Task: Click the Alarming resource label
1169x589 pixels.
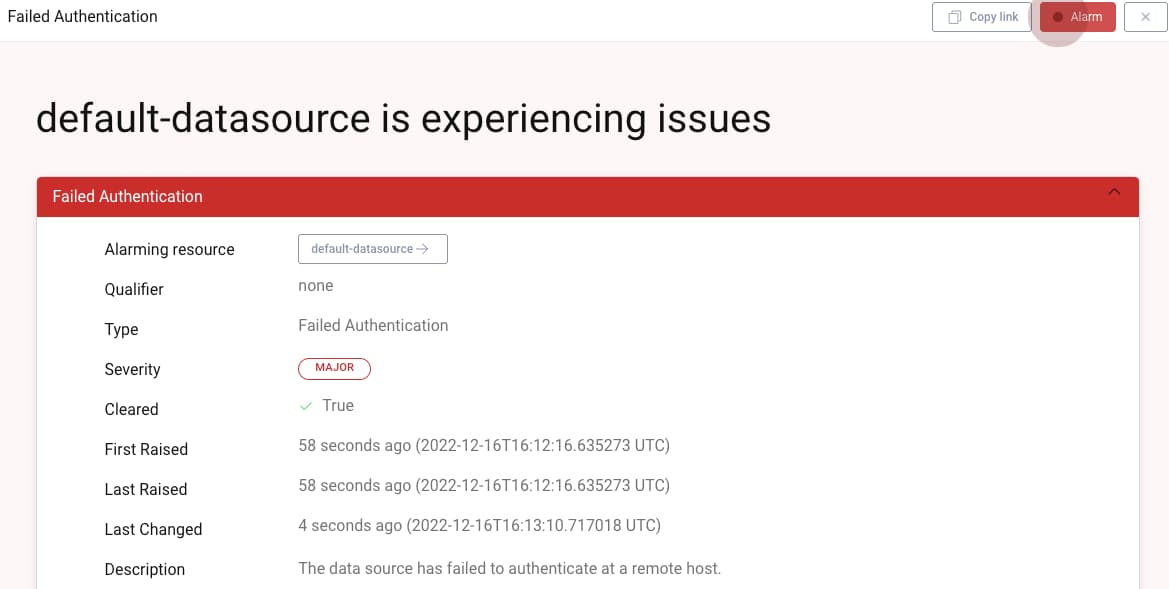Action: coord(169,249)
